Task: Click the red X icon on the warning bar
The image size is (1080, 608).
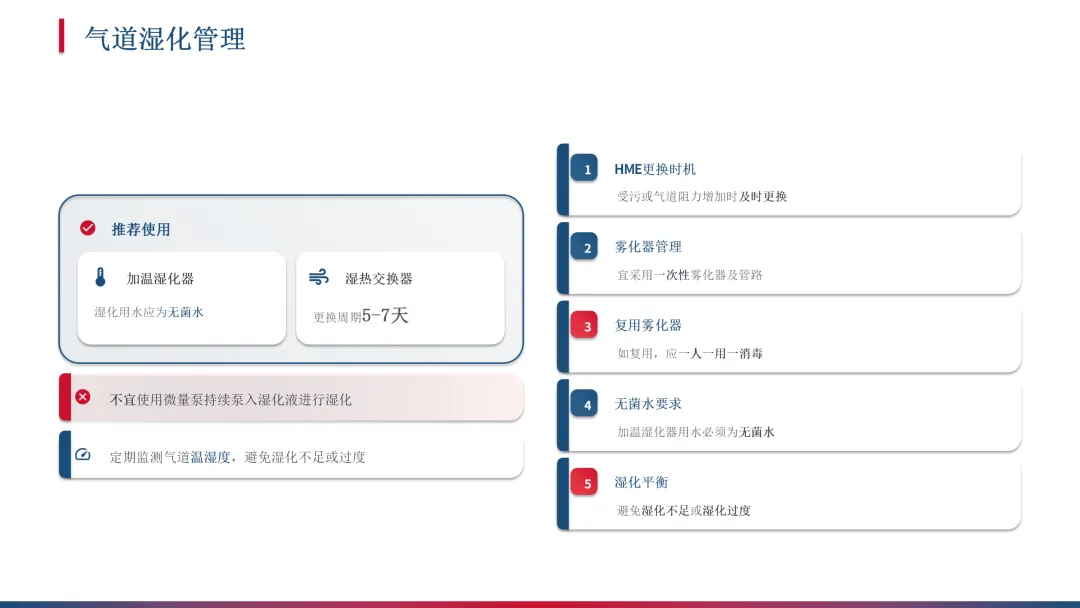Action: point(83,397)
